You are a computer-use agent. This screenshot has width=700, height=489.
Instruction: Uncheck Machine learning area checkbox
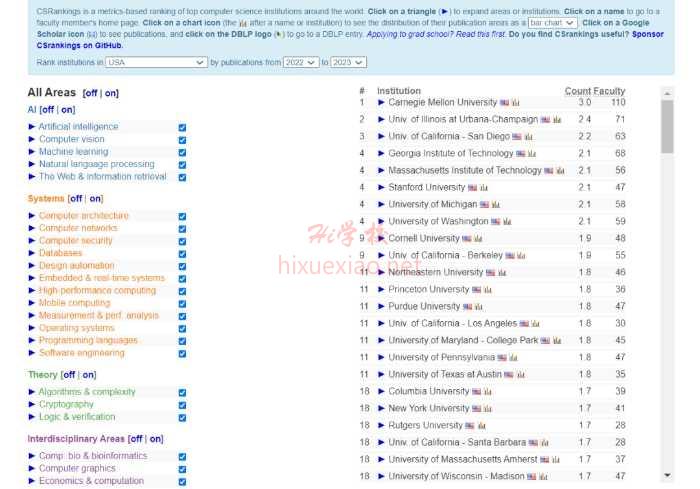click(182, 152)
